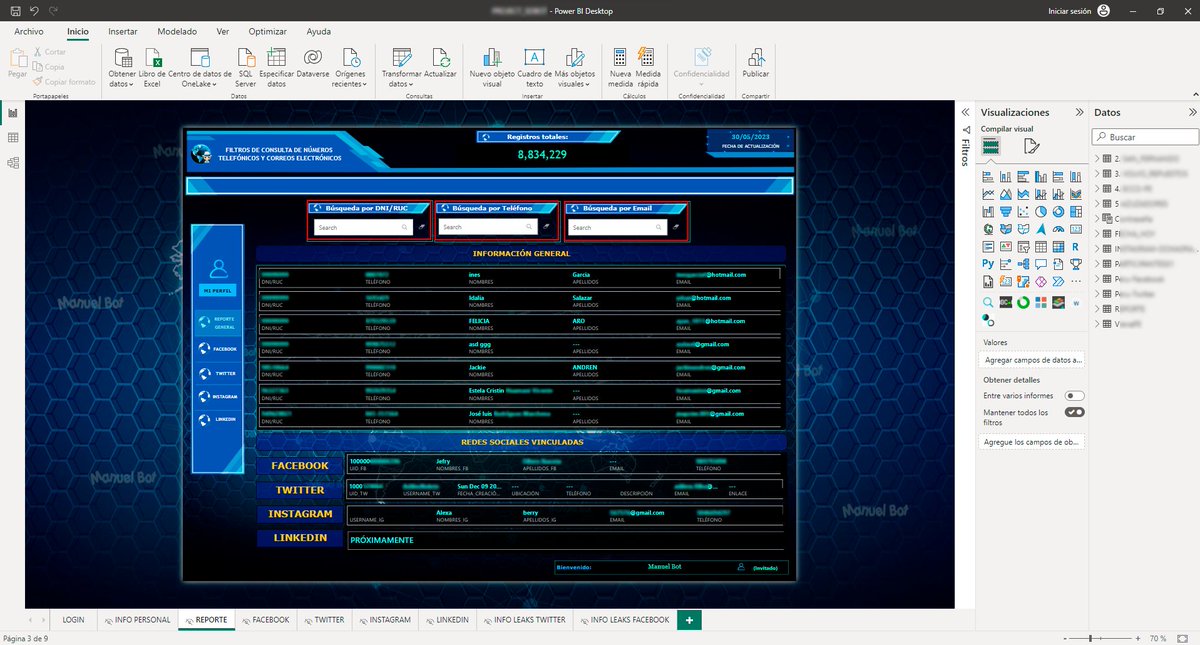The width and height of the screenshot is (1200, 645).
Task: Click REPORTE GENERAL in the report sidebar
Action: click(x=217, y=324)
